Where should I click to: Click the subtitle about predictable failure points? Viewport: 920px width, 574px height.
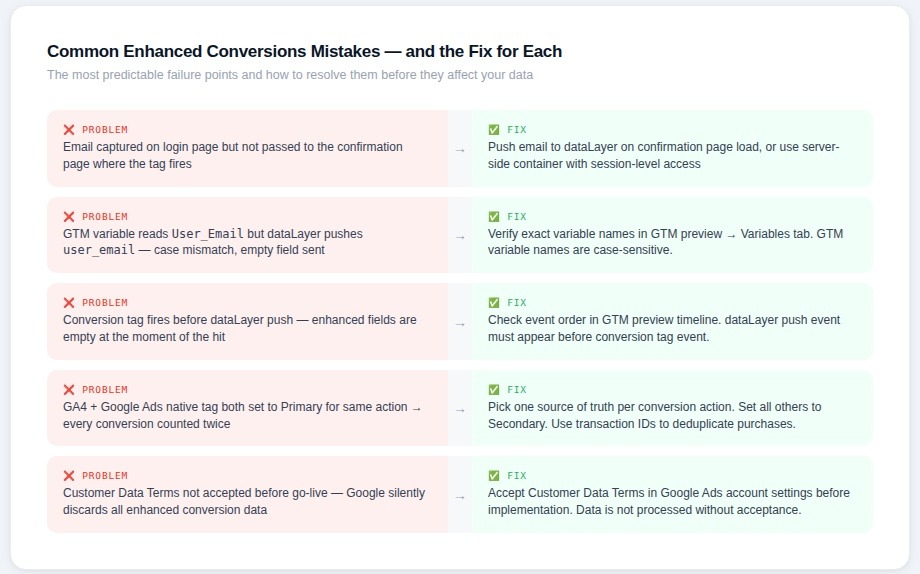(x=290, y=75)
